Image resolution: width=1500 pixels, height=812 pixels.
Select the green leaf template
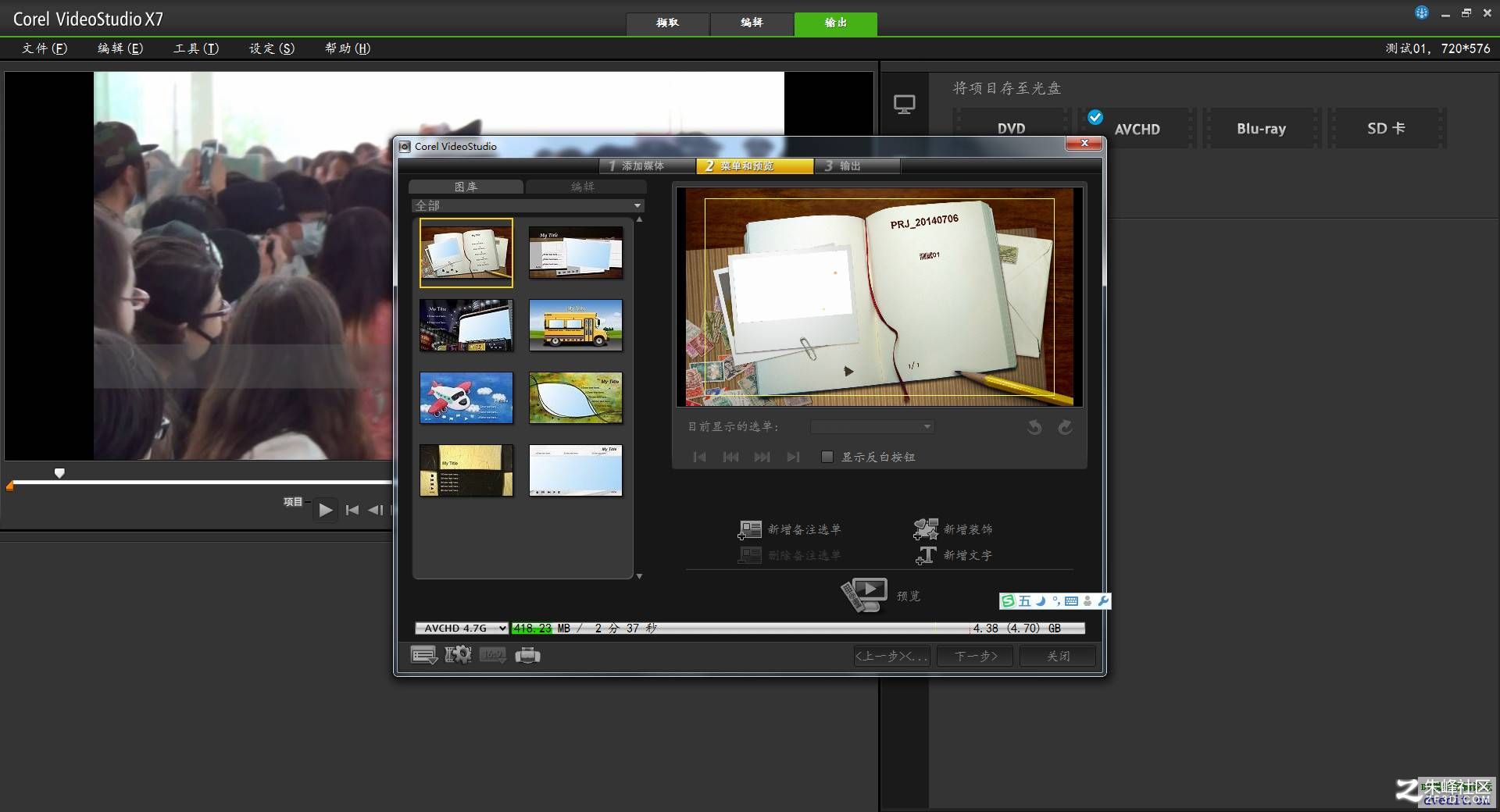(x=576, y=397)
